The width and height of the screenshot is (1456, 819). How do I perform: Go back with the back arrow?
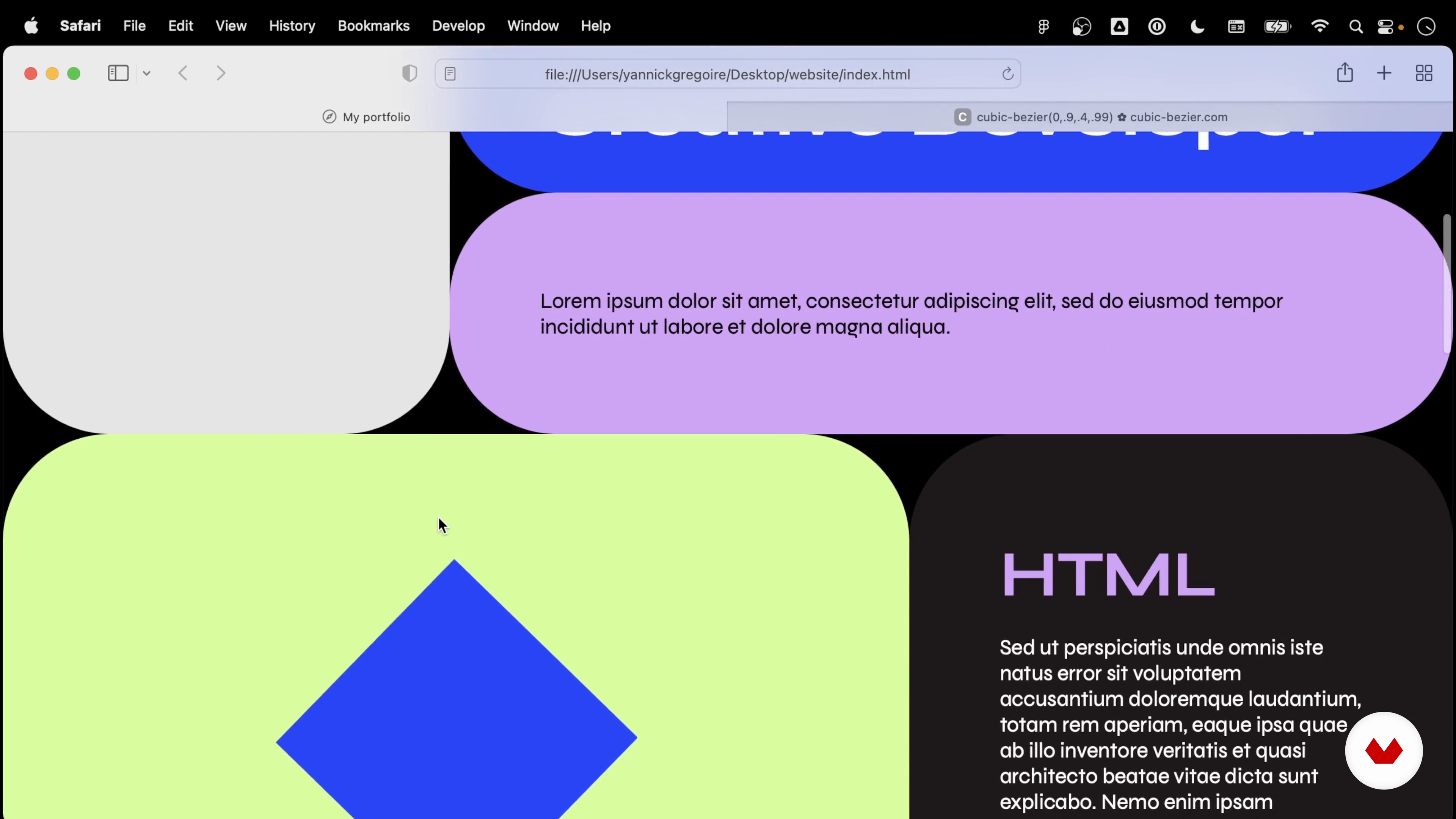183,74
